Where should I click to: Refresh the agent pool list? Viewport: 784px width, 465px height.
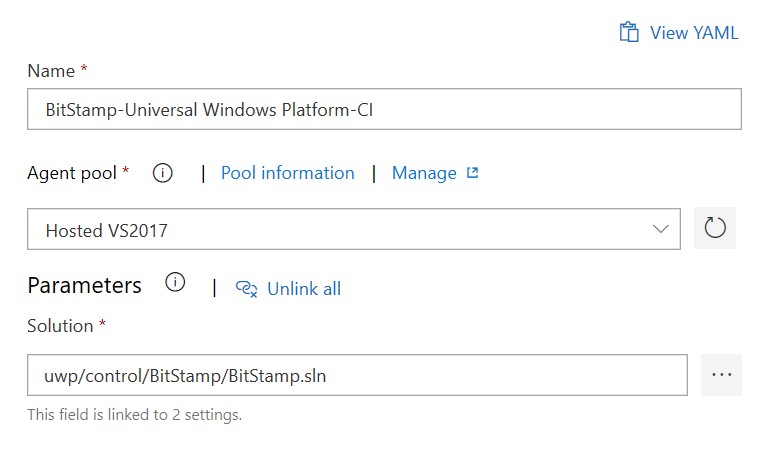(715, 229)
